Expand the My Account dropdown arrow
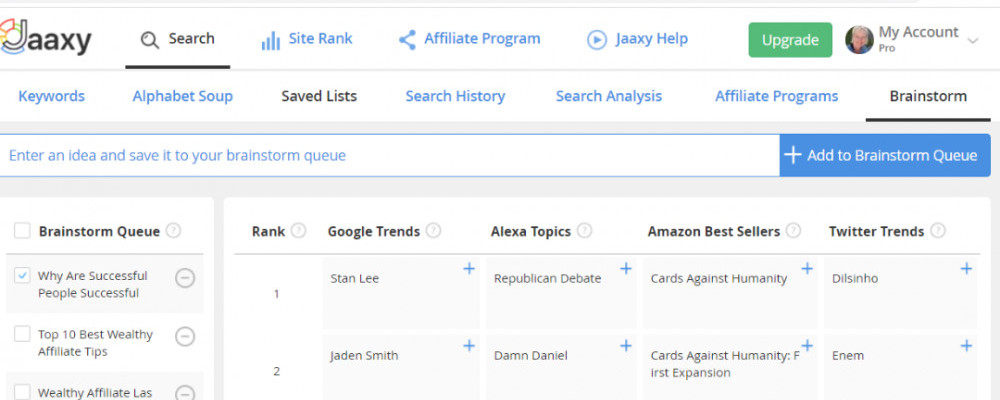This screenshot has width=1000, height=400. pos(973,41)
